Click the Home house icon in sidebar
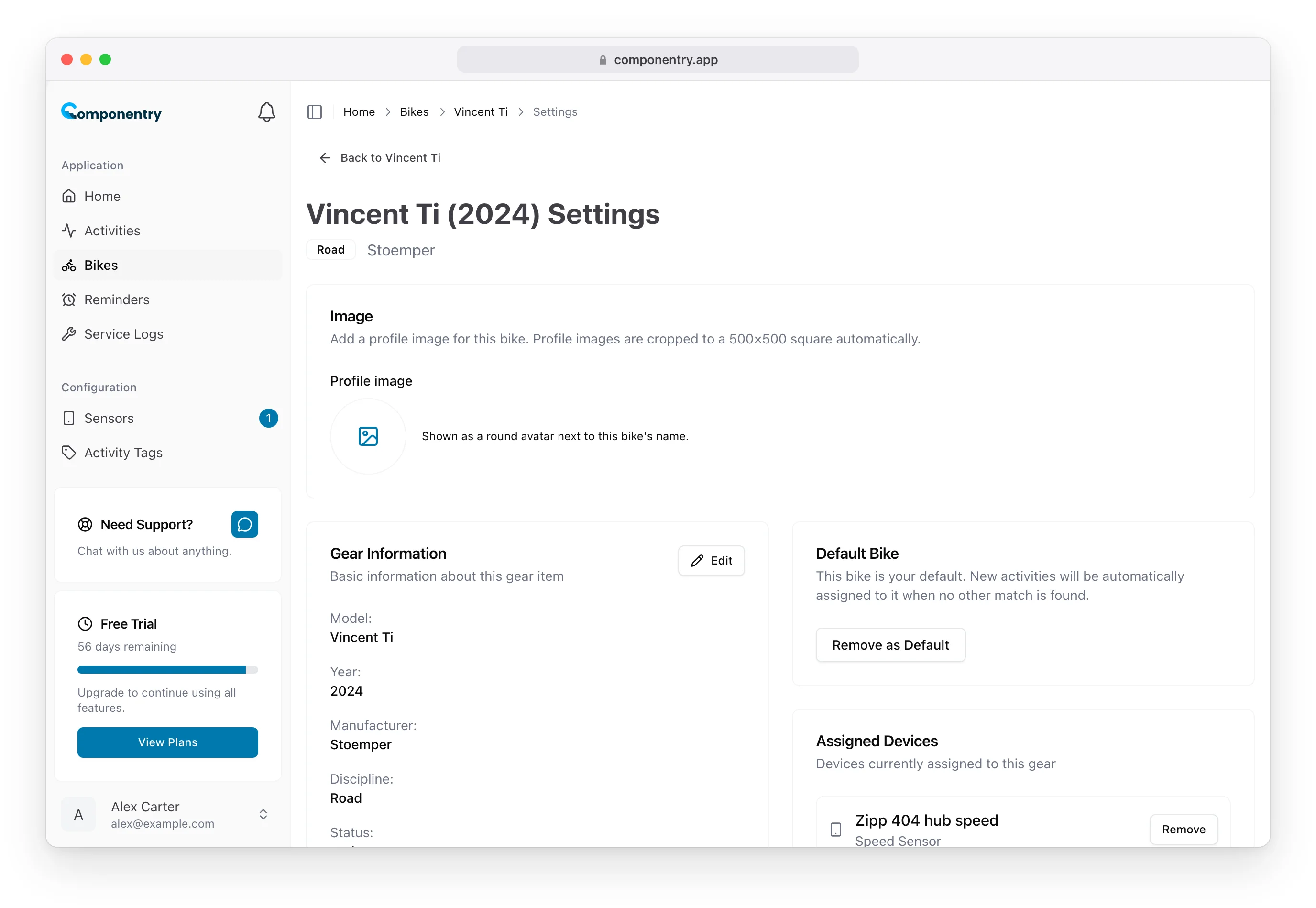The height and width of the screenshot is (908, 1316). point(69,196)
